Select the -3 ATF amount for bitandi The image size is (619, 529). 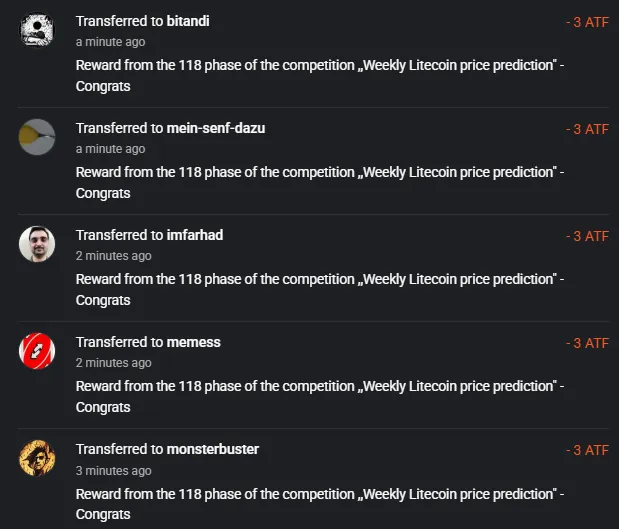pyautogui.click(x=587, y=22)
